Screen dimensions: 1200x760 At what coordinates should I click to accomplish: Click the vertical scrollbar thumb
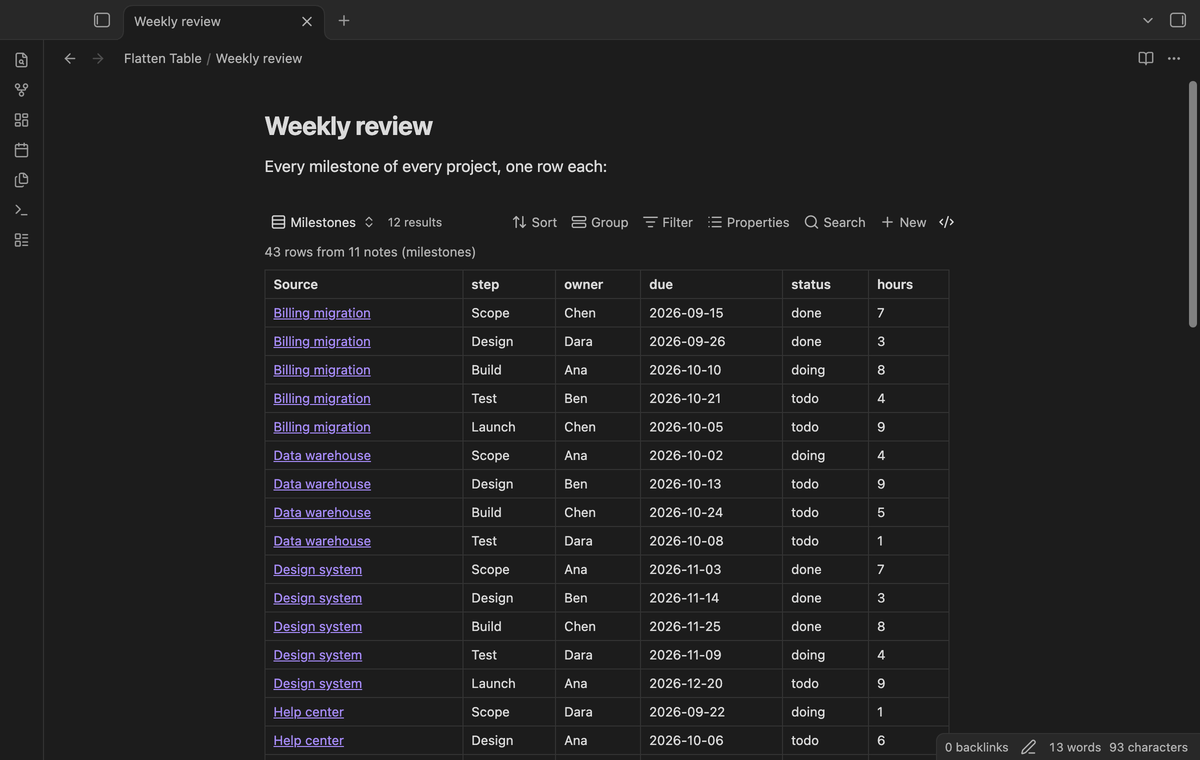click(x=1192, y=204)
